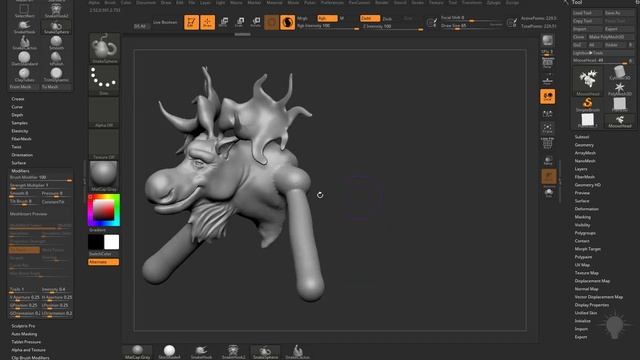Viewport: 640px width, 360px height.
Task: Expand the Depth brush submenu
Action: [x=17, y=115]
